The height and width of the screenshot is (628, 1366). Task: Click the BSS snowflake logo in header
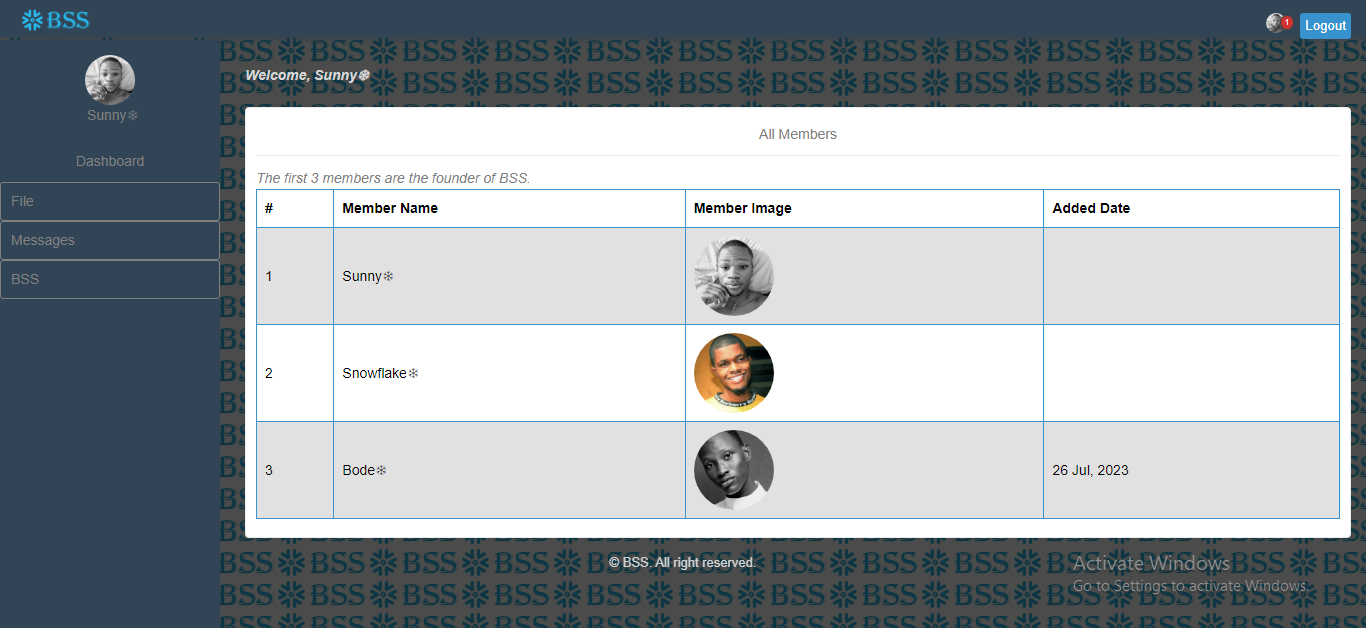point(55,20)
